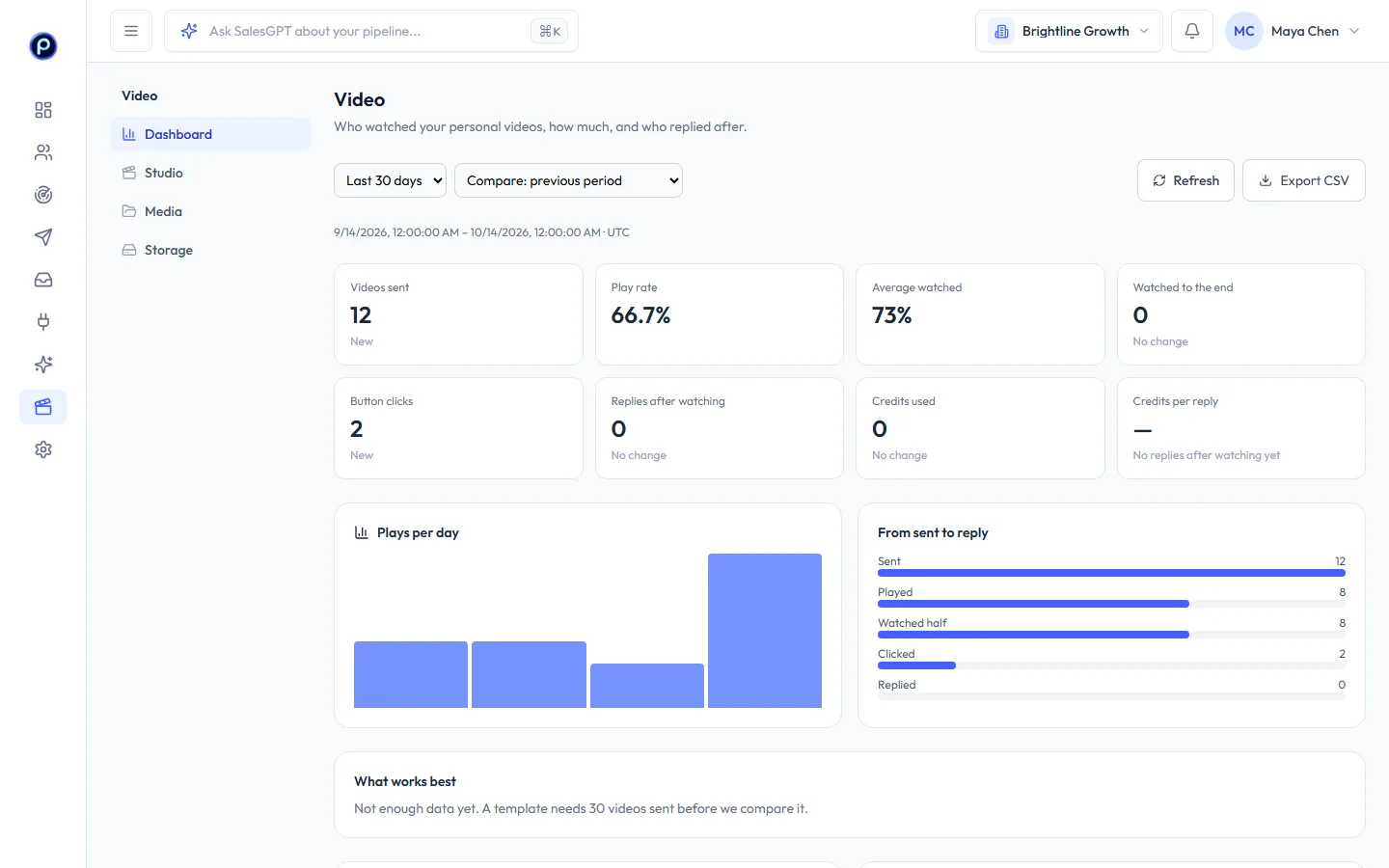This screenshot has height=868, width=1389.
Task: Open the plug integrations icon in sidebar
Action: (x=42, y=322)
